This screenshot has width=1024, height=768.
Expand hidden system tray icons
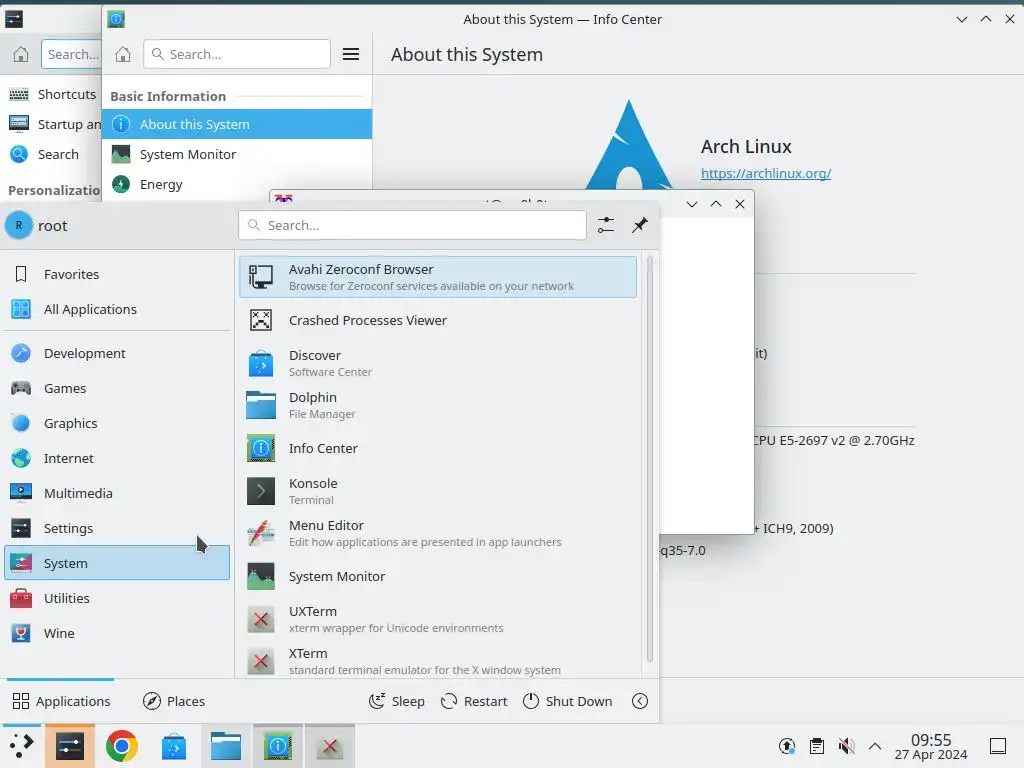(x=875, y=746)
